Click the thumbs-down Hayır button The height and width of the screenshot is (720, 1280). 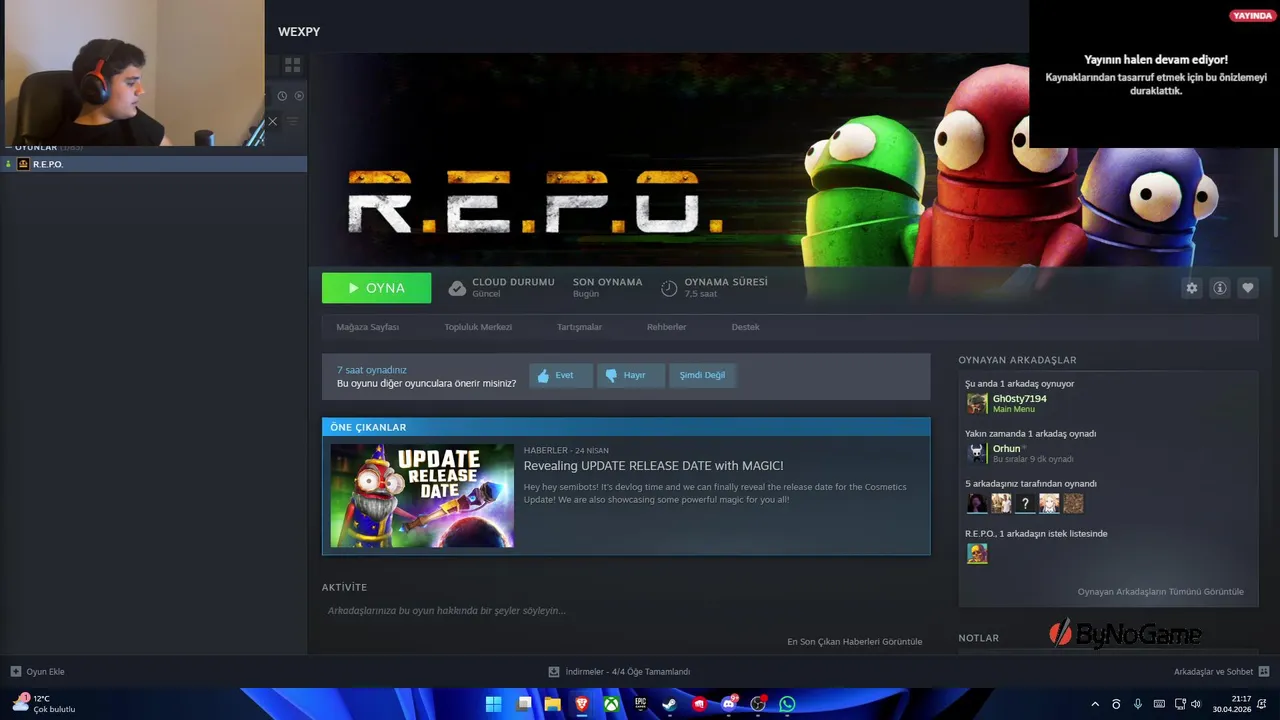(630, 375)
